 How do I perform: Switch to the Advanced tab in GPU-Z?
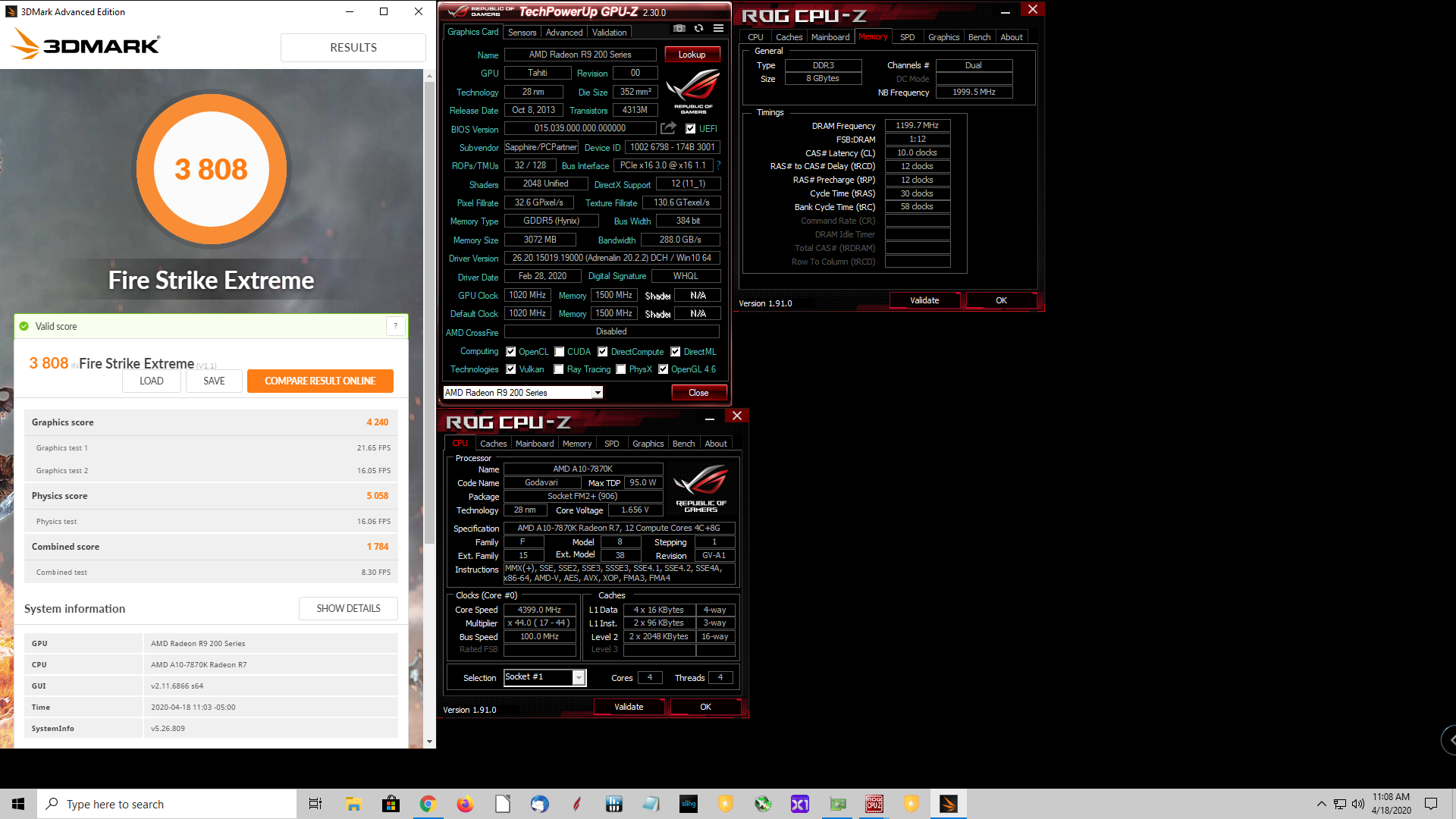click(x=564, y=33)
